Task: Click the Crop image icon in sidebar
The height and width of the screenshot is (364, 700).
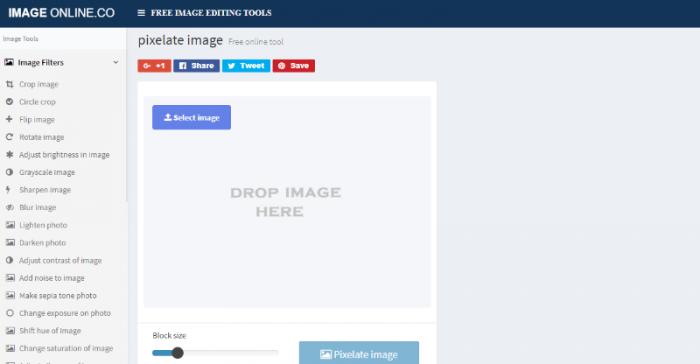Action: [x=9, y=84]
